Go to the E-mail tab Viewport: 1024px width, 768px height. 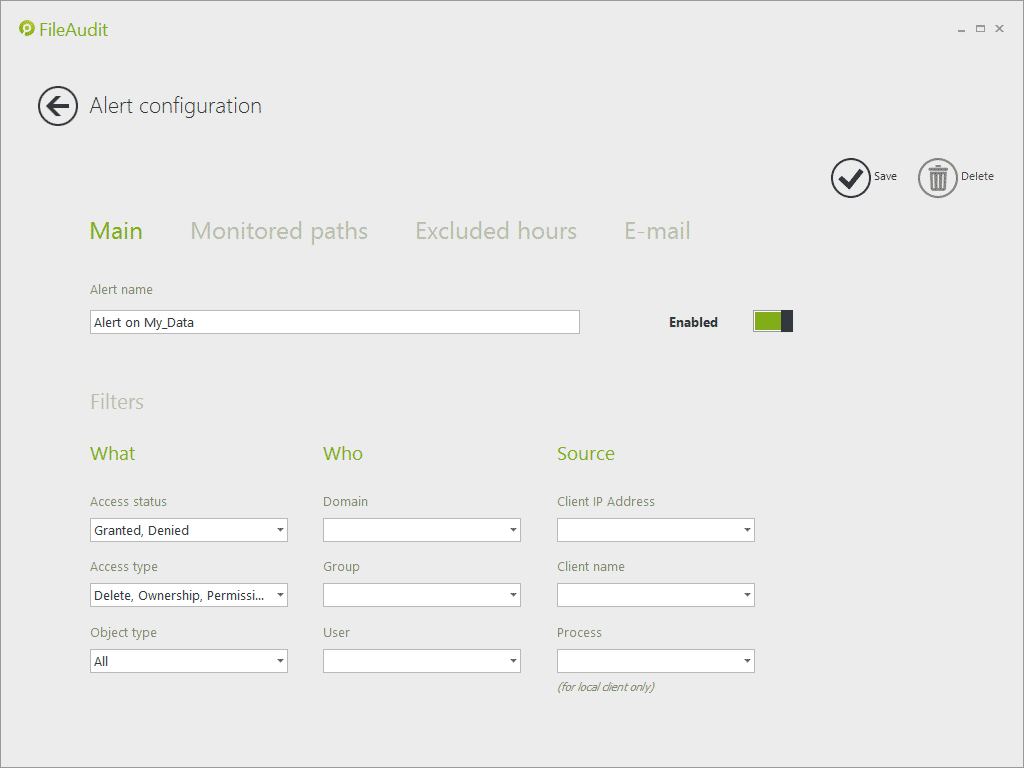tap(657, 231)
